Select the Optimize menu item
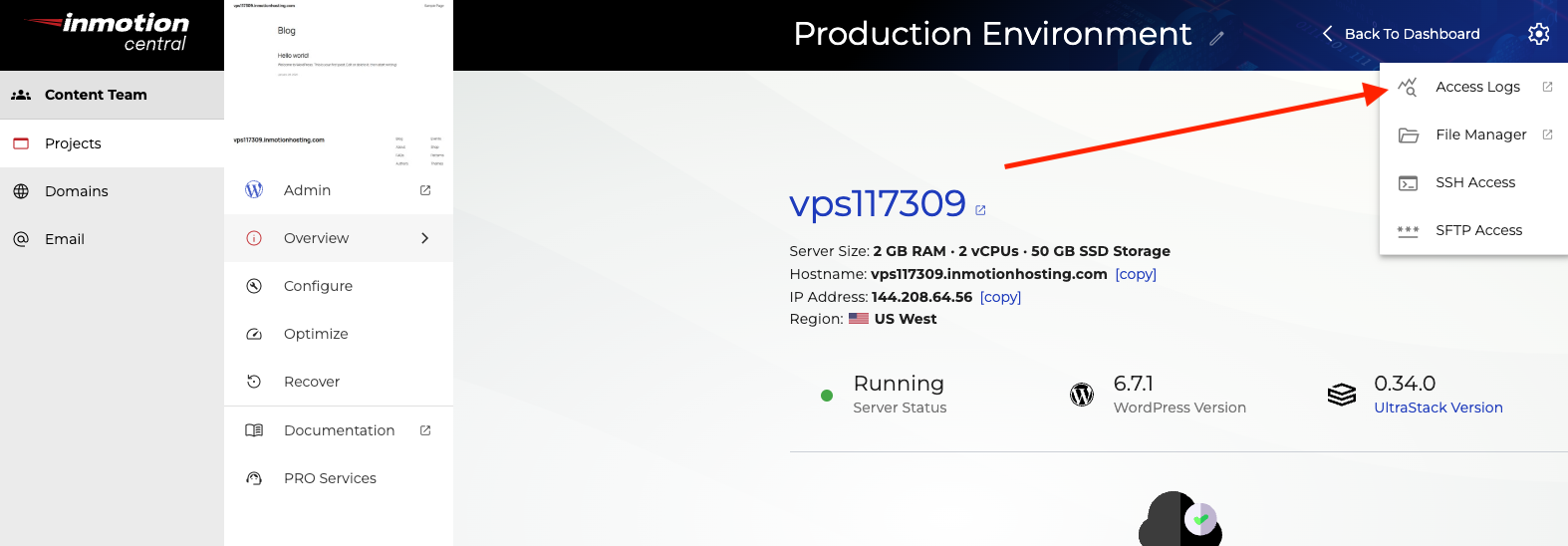1568x546 pixels. (x=316, y=334)
